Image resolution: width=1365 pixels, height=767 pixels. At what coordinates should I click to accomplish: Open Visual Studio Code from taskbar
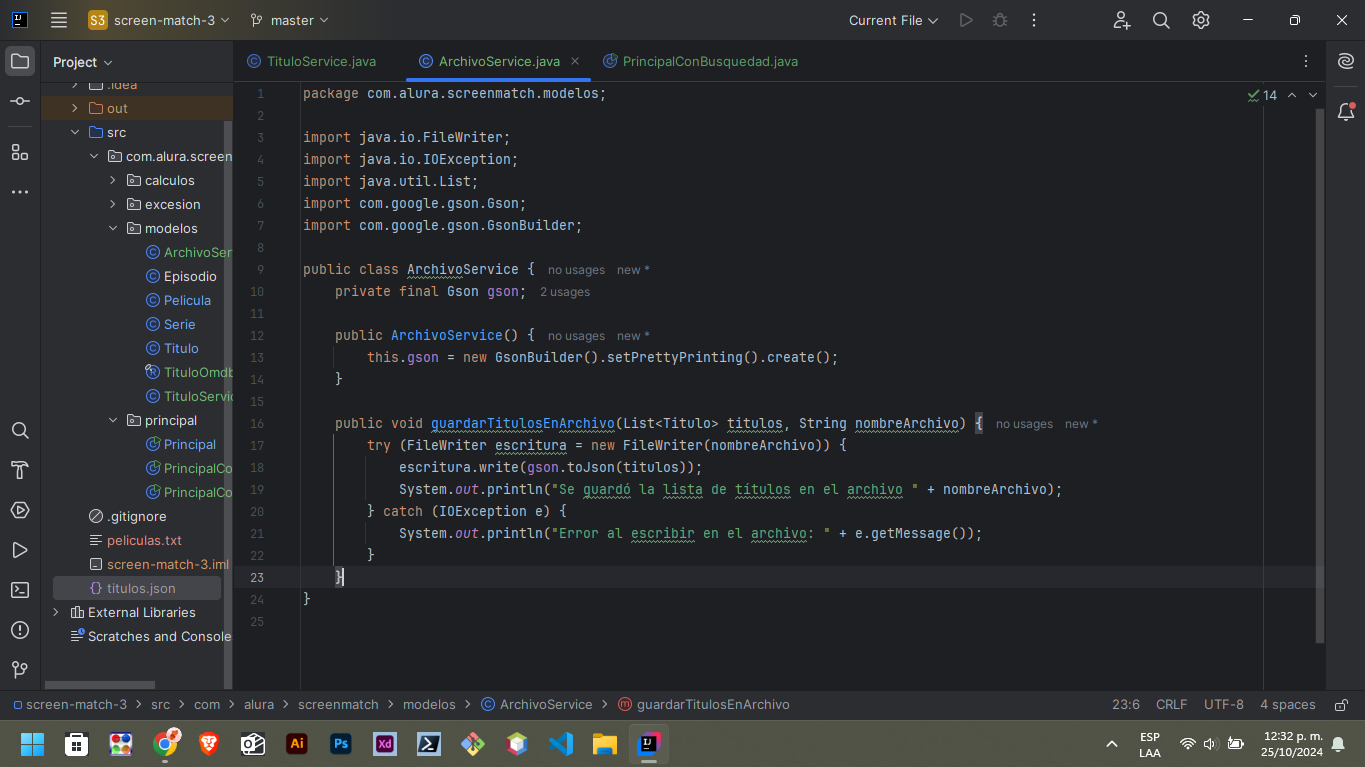(560, 744)
